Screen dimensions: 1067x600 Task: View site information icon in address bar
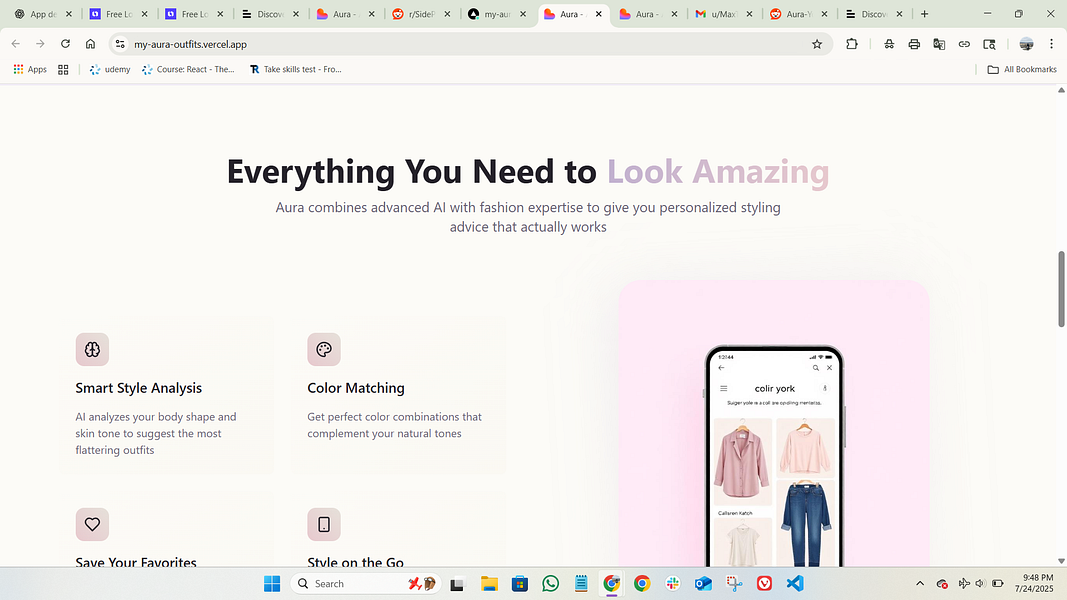tap(120, 44)
